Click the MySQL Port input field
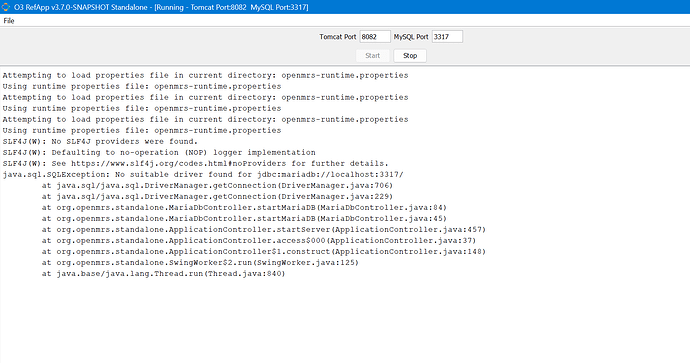The height and width of the screenshot is (363, 690). tap(447, 37)
